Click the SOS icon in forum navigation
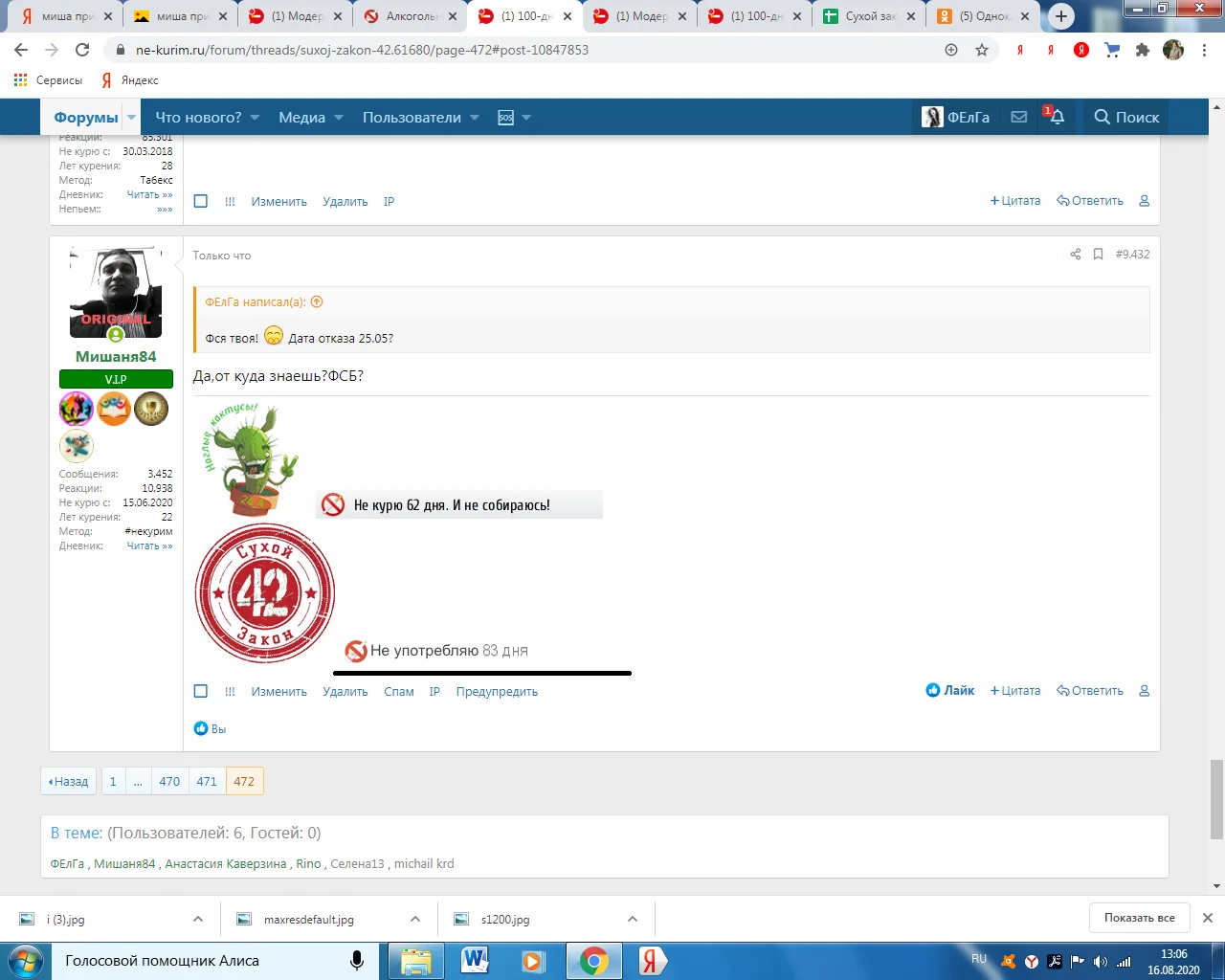The height and width of the screenshot is (980, 1225). tap(506, 118)
